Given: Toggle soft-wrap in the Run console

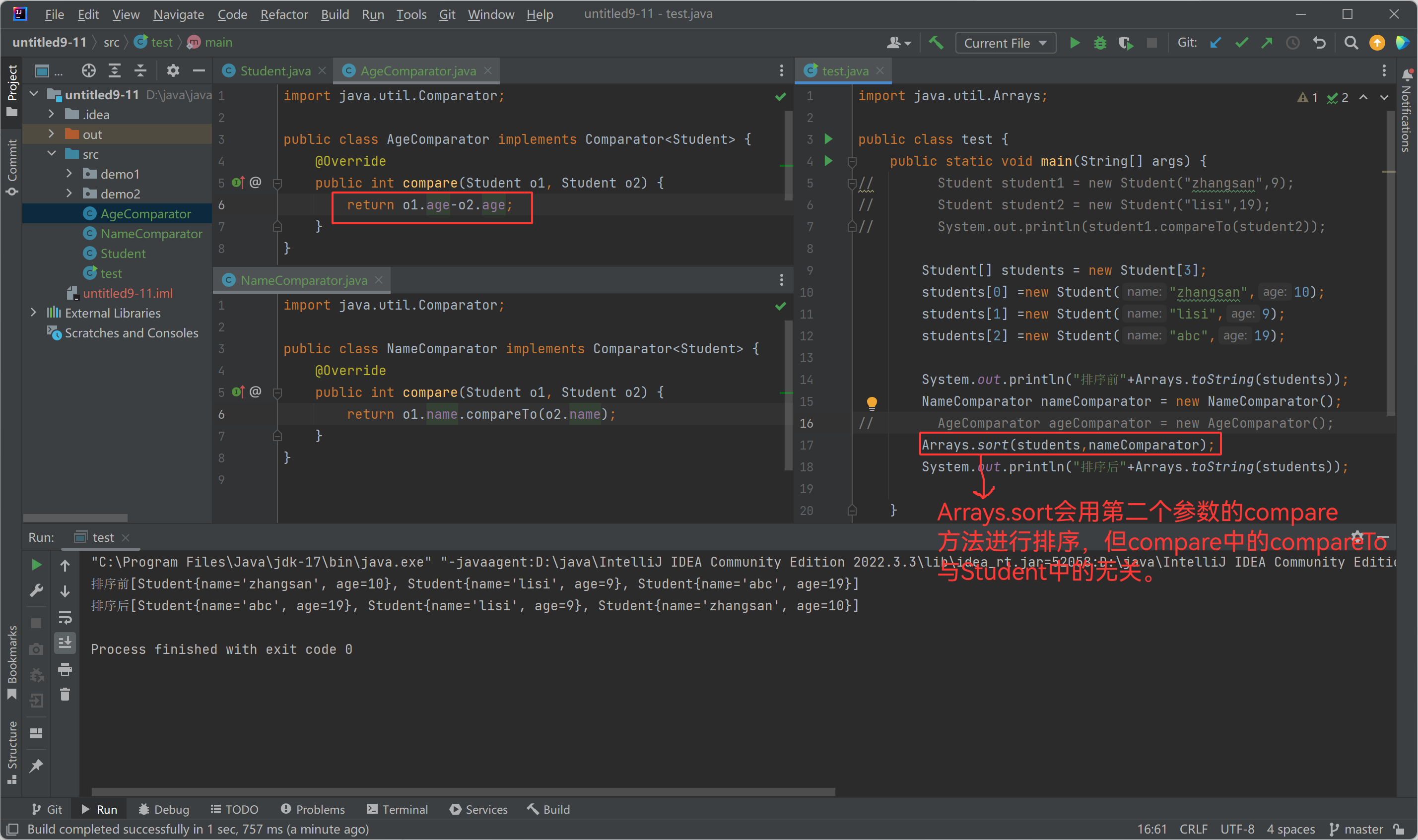Looking at the screenshot, I should coord(65,617).
